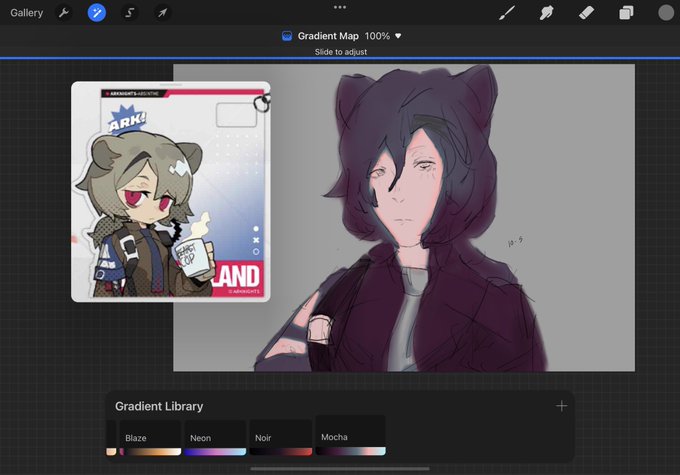Image resolution: width=680 pixels, height=475 pixels.
Task: Select the Brush tool
Action: (507, 13)
